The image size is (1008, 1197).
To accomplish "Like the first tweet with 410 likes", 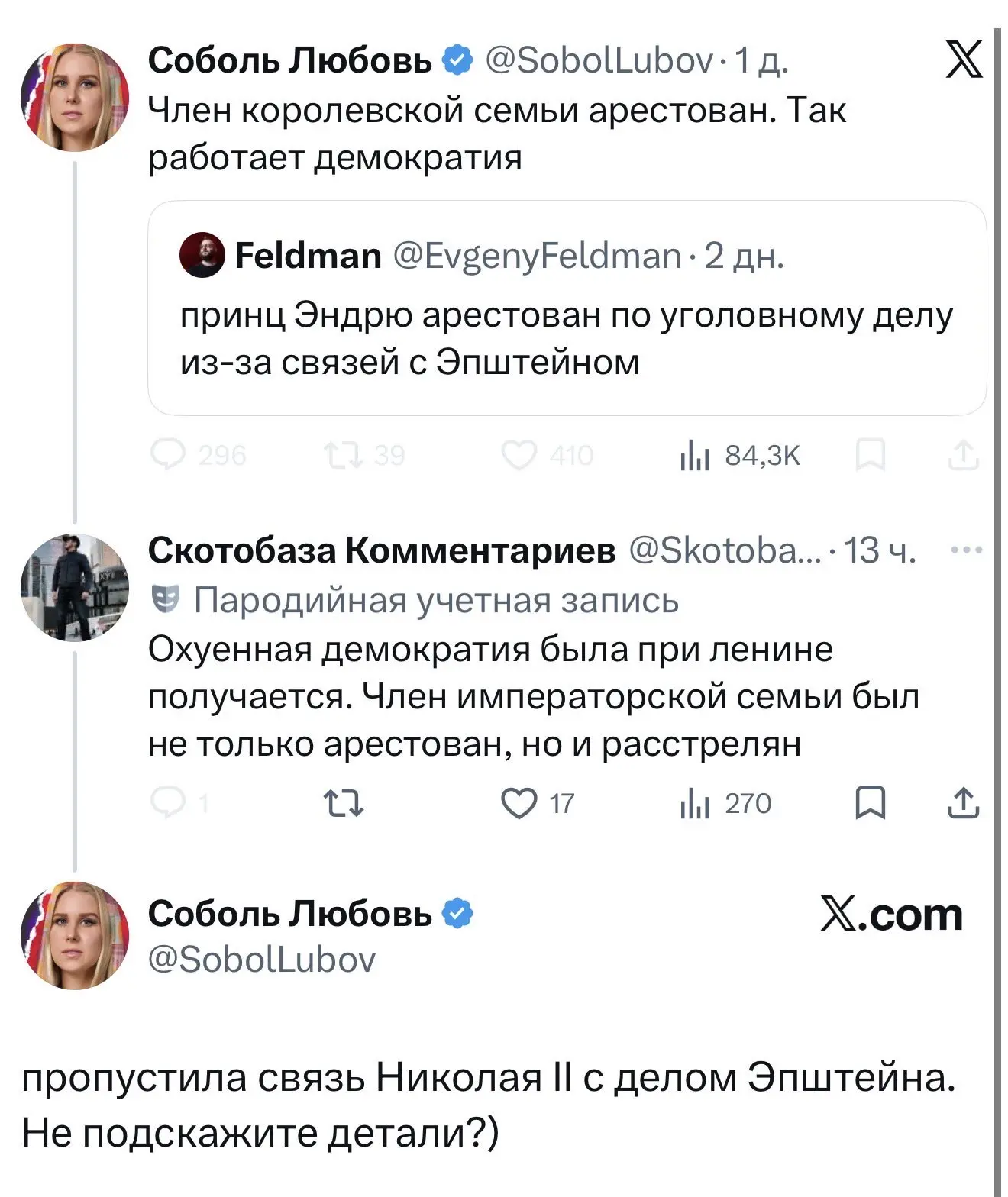I will [519, 456].
